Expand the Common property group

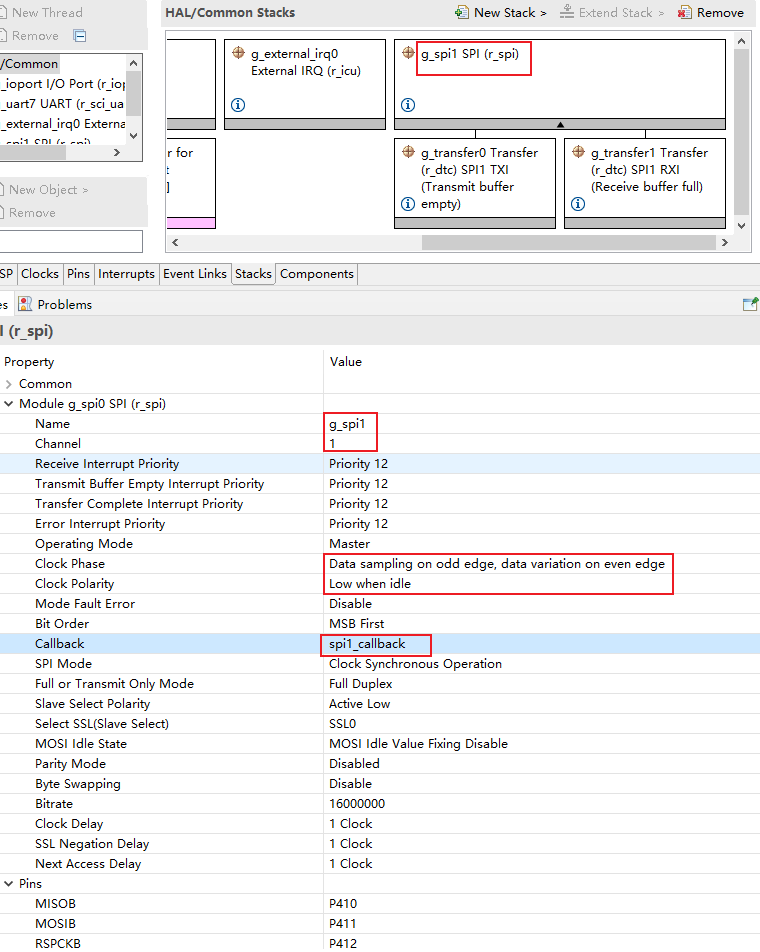point(9,384)
